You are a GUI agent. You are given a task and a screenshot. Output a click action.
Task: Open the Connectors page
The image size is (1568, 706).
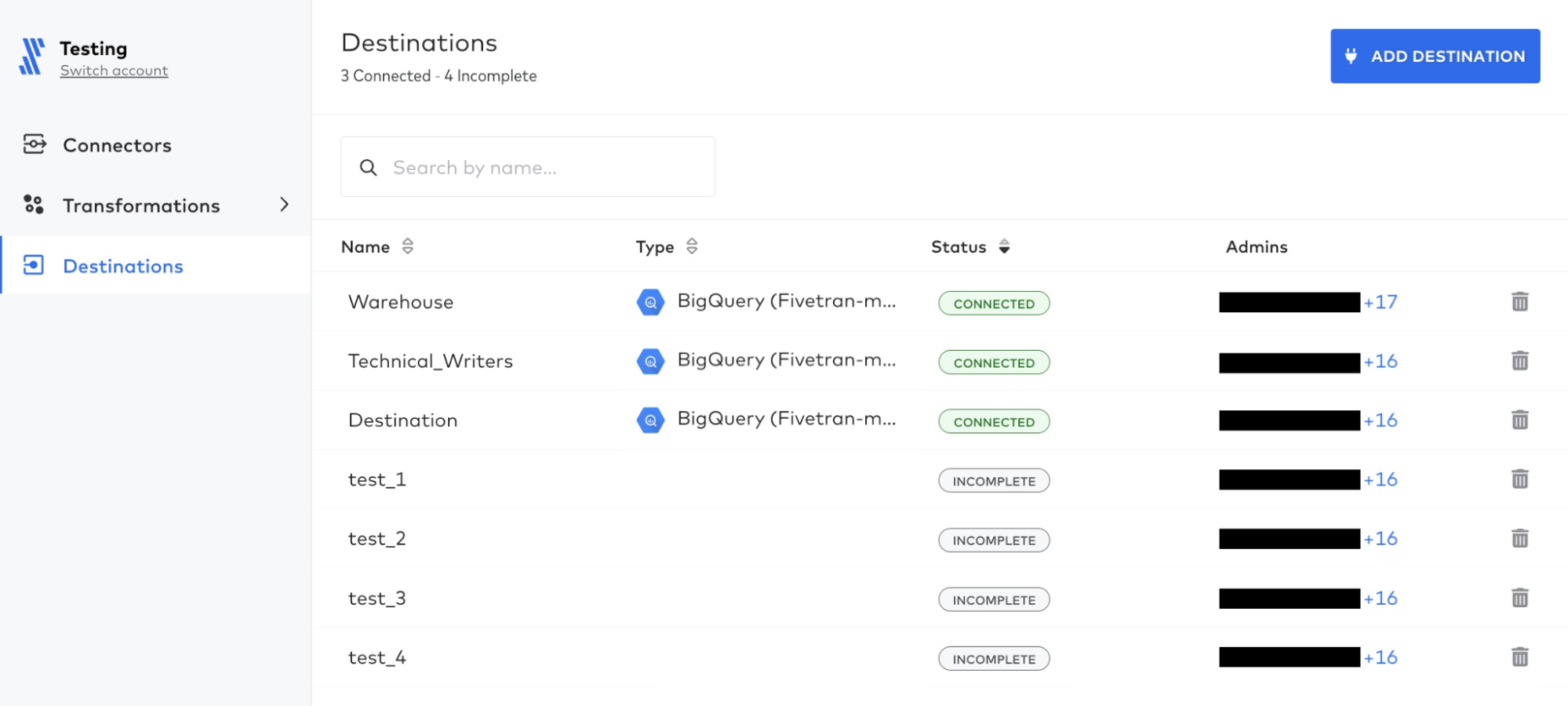point(116,144)
